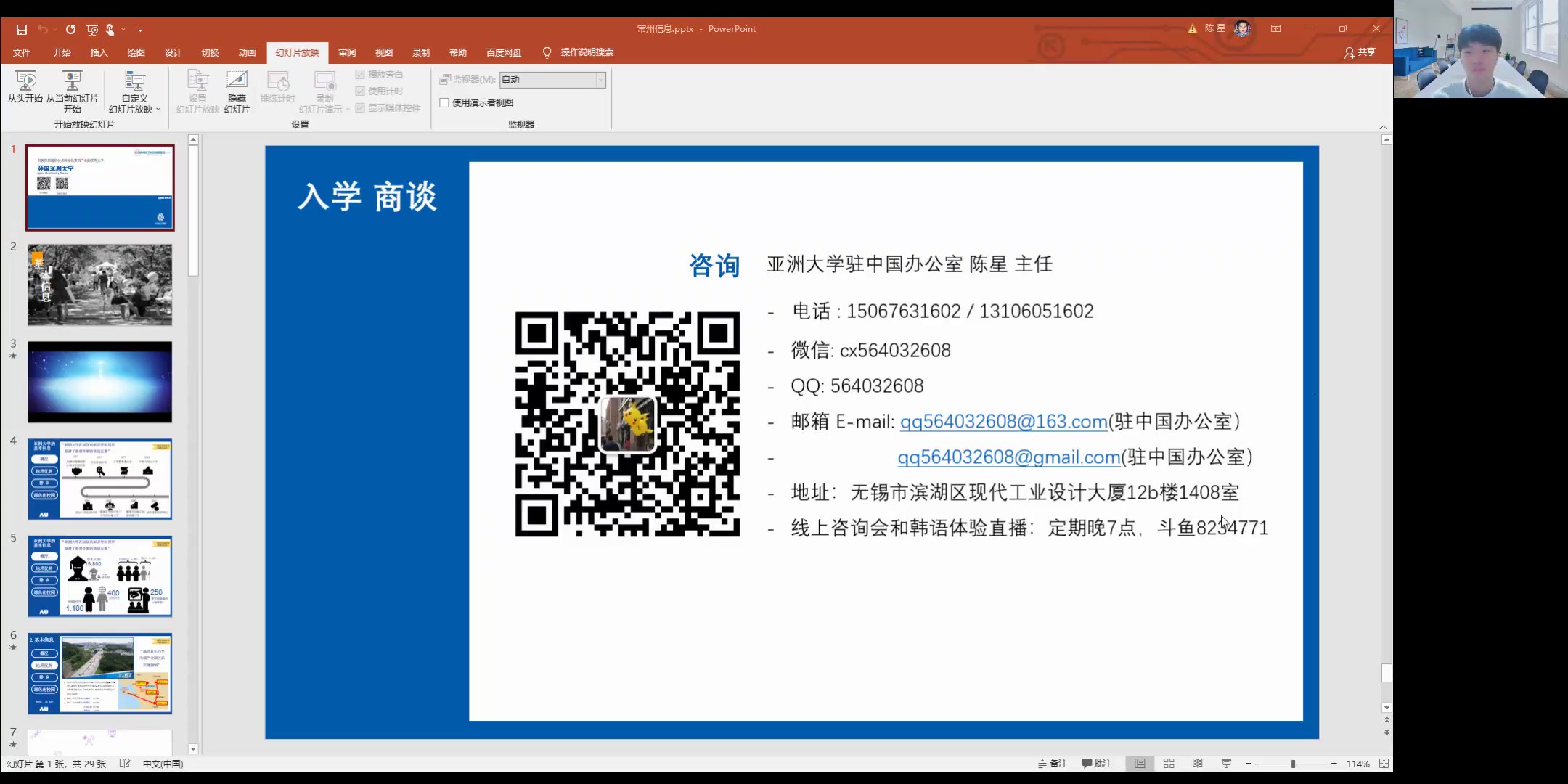Click Hide Slide (隐藏幻灯片)
This screenshot has height=784, width=1568.
237,91
